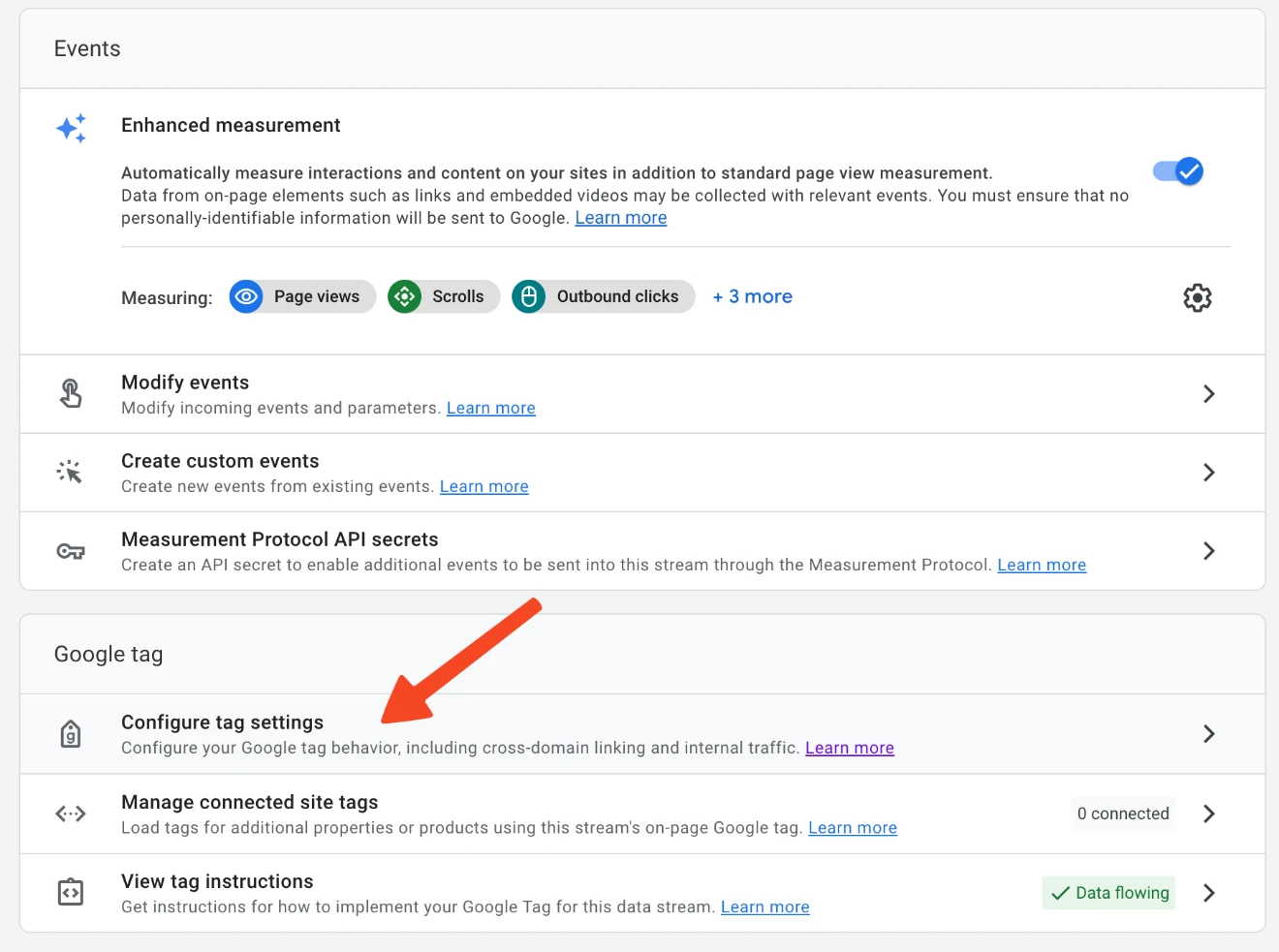Screen dimensions: 1279x952
Task: Click the View tag instructions code icon
Action: click(71, 892)
